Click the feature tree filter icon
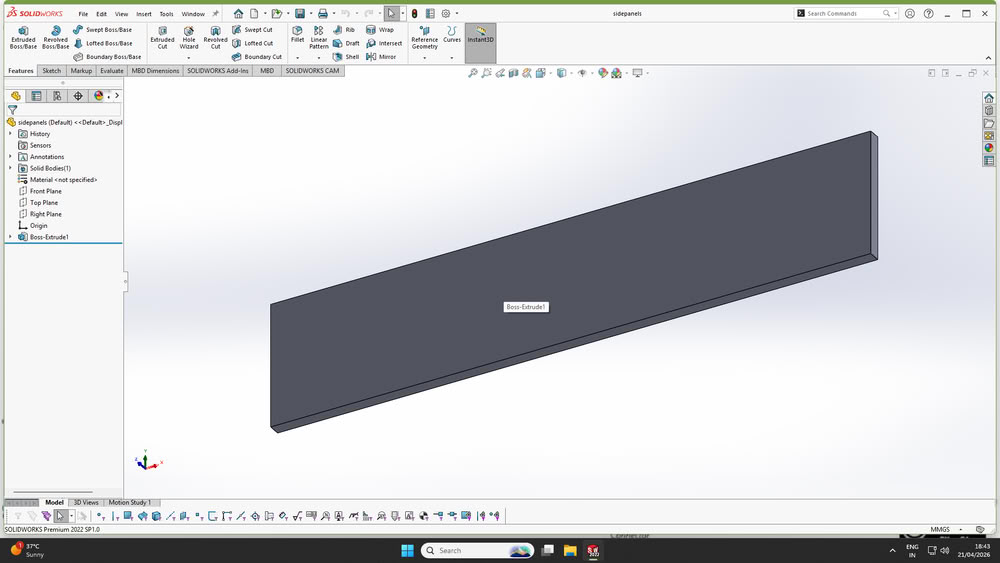1000x563 pixels. coord(12,110)
